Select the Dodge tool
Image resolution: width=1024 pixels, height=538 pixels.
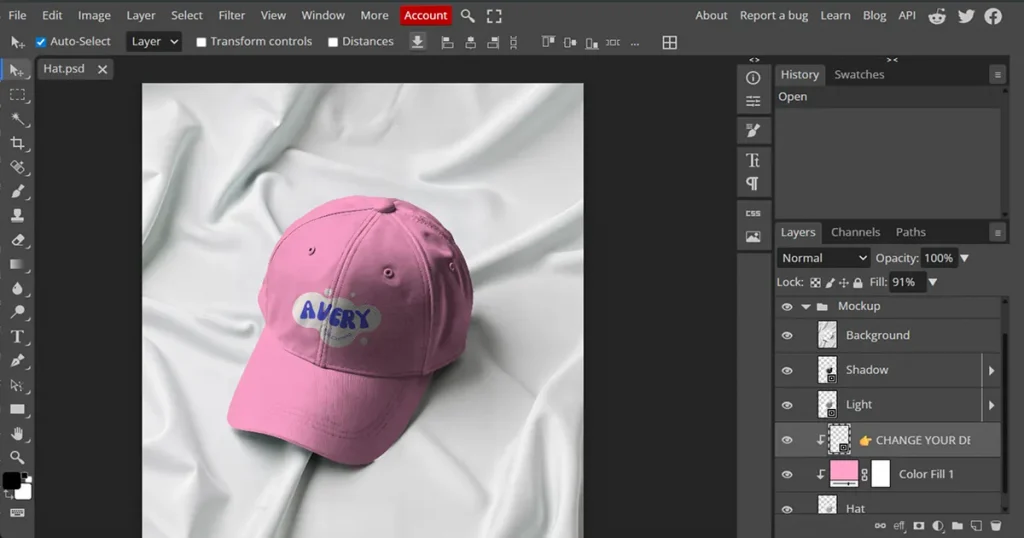(x=17, y=312)
